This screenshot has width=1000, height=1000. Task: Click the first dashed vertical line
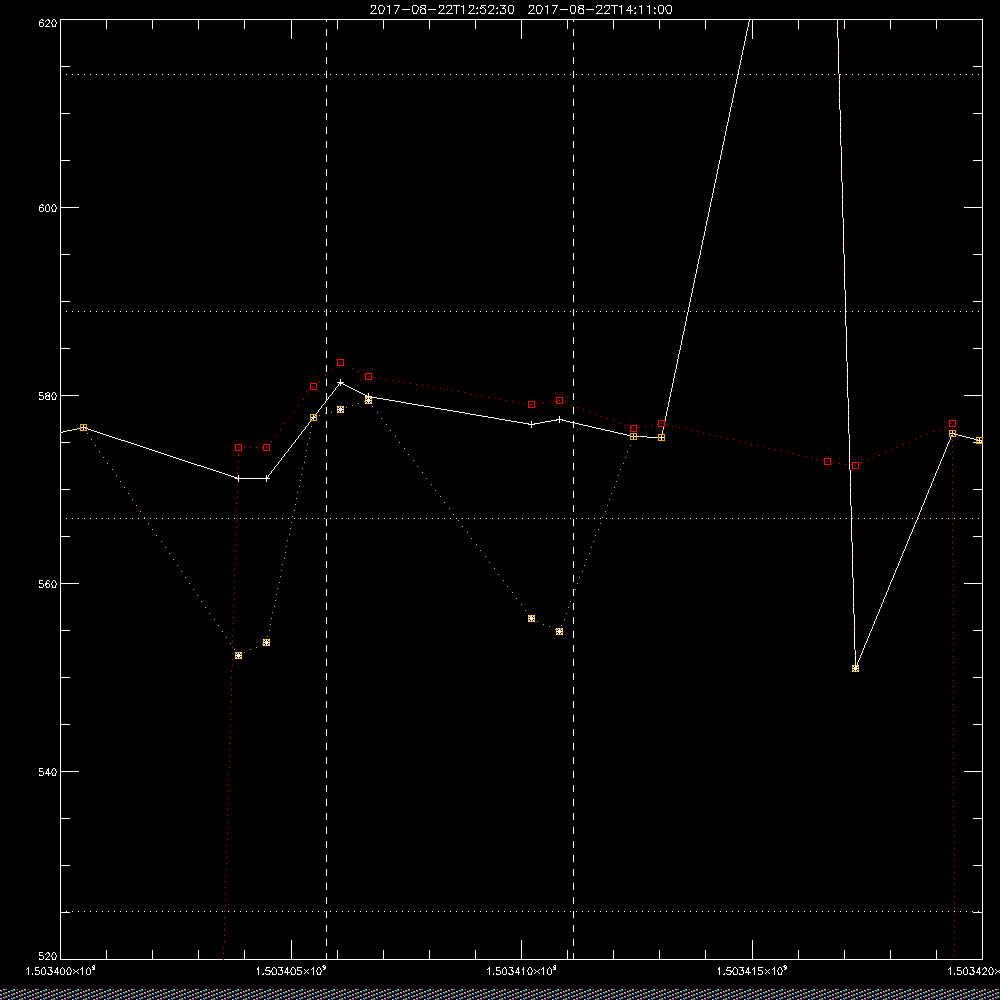(x=327, y=490)
